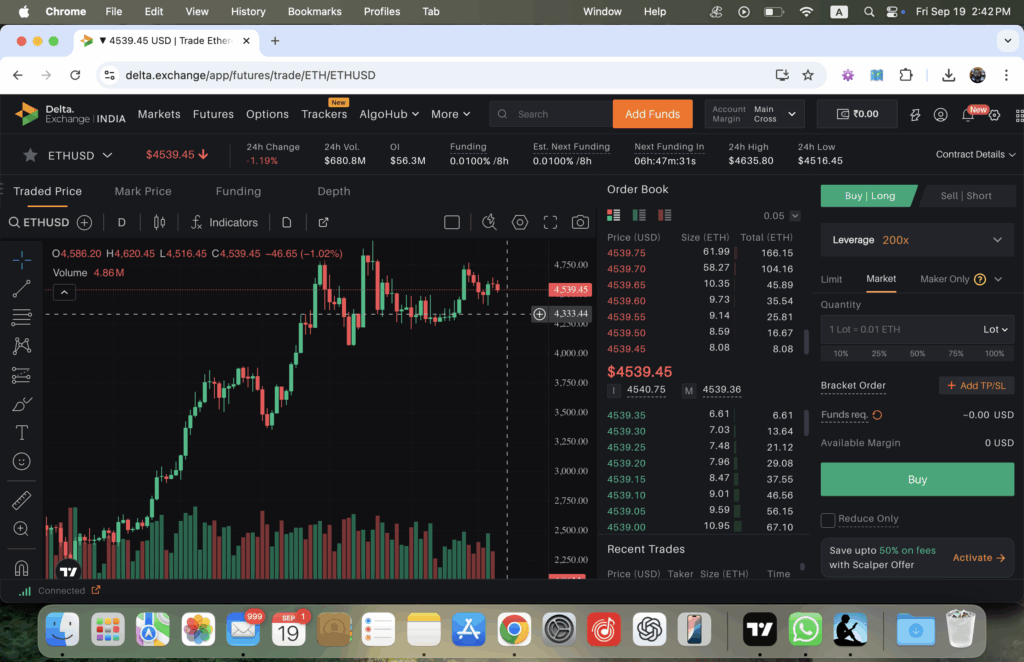Open the Markets page
The image size is (1024, 662).
point(159,114)
